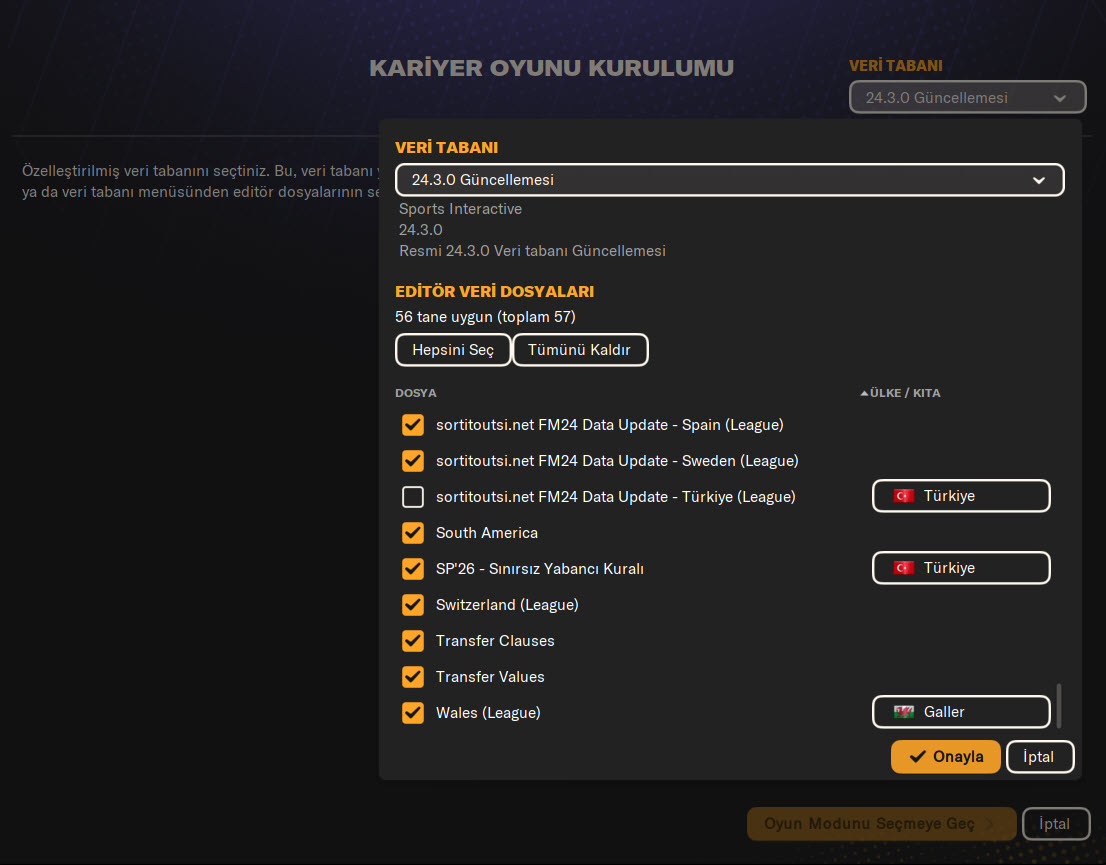Click the checkmark icon on Onayla button
The width and height of the screenshot is (1106, 865).
click(x=917, y=757)
